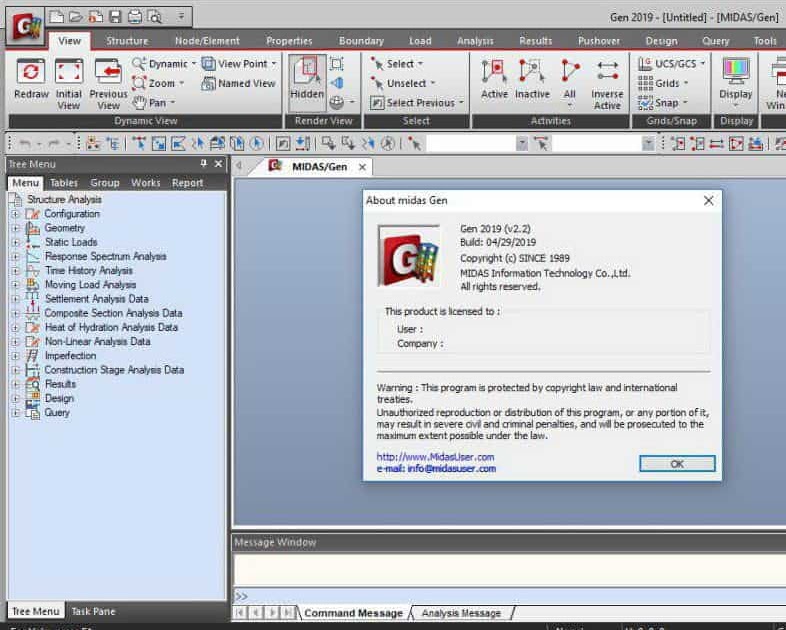786x630 pixels.
Task: Click the Undo icon in the toolbar
Action: click(25, 144)
